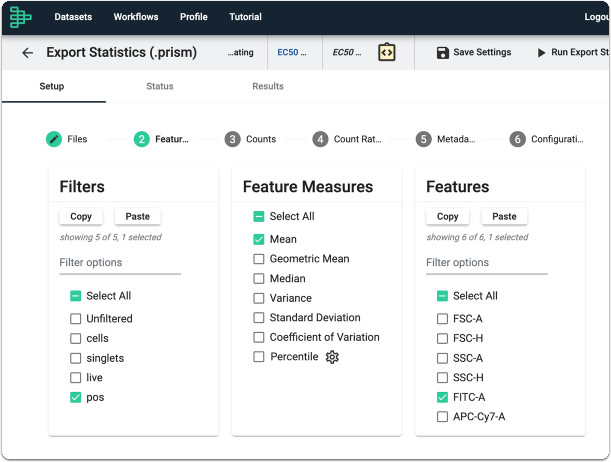Click Copy button in Filters panel
This screenshot has height=462, width=611.
point(81,217)
